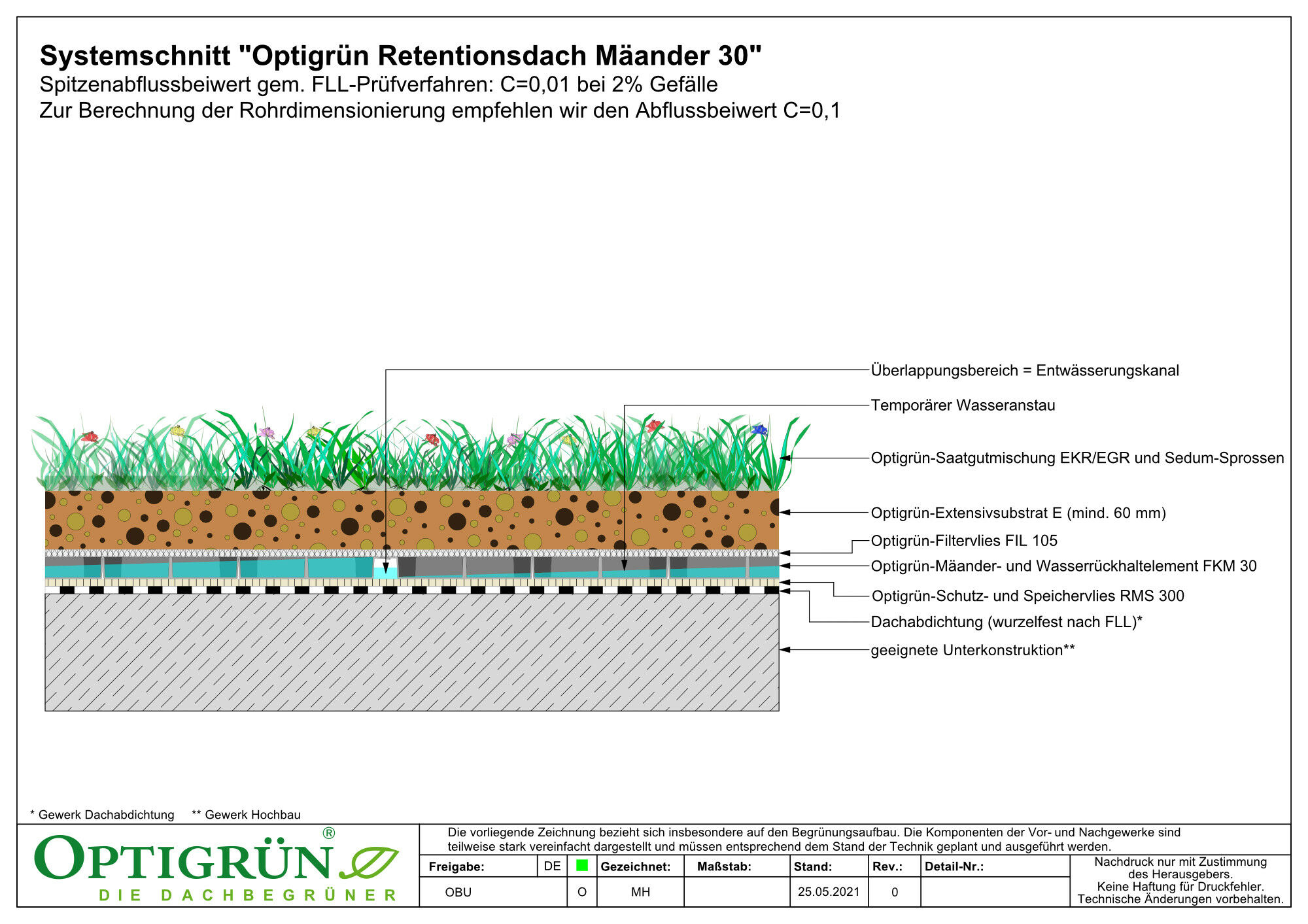The image size is (1308, 924).
Task: Click the "DE" cell in the title block
Action: [552, 866]
